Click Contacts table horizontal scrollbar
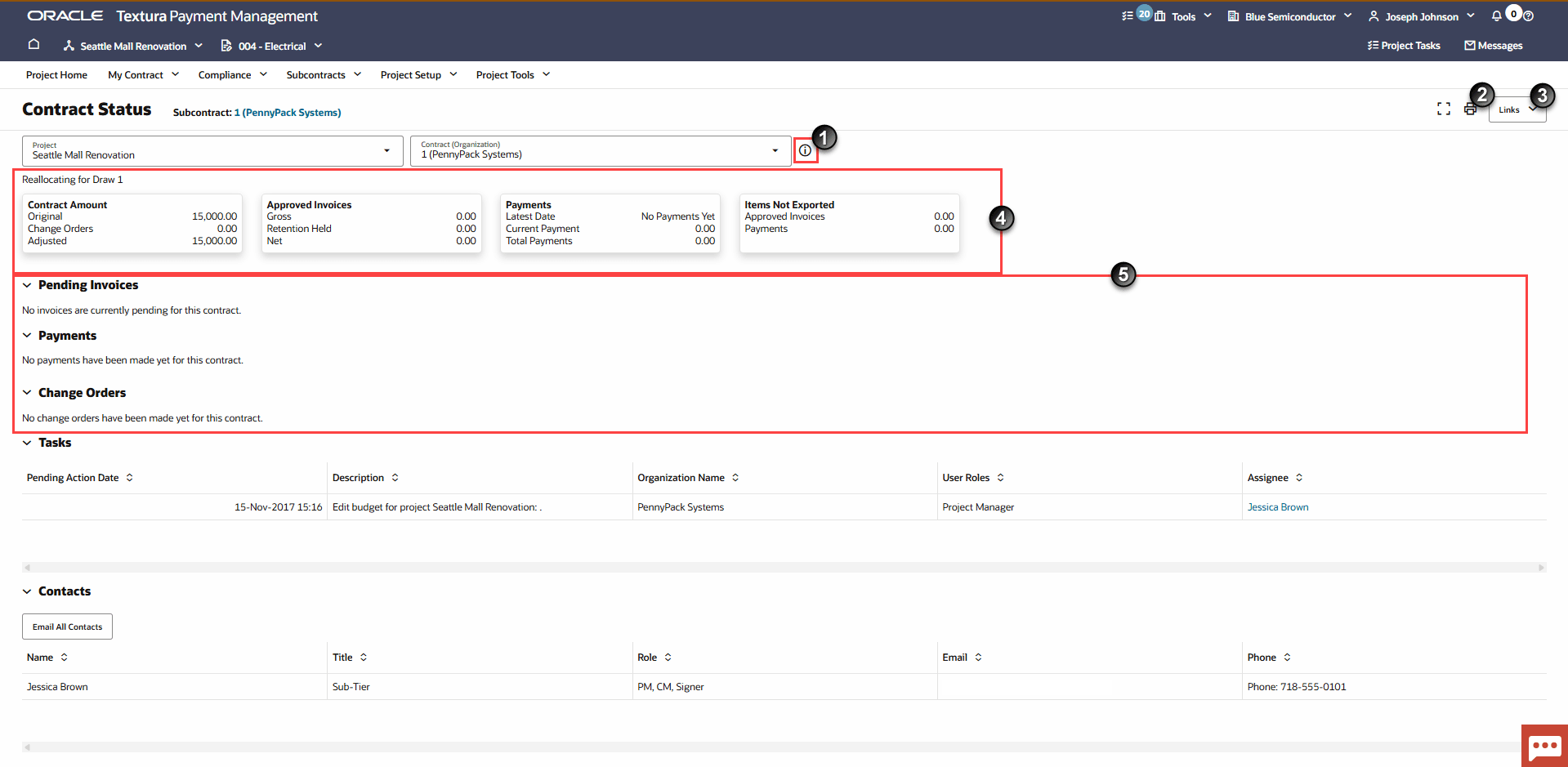 tap(771, 747)
